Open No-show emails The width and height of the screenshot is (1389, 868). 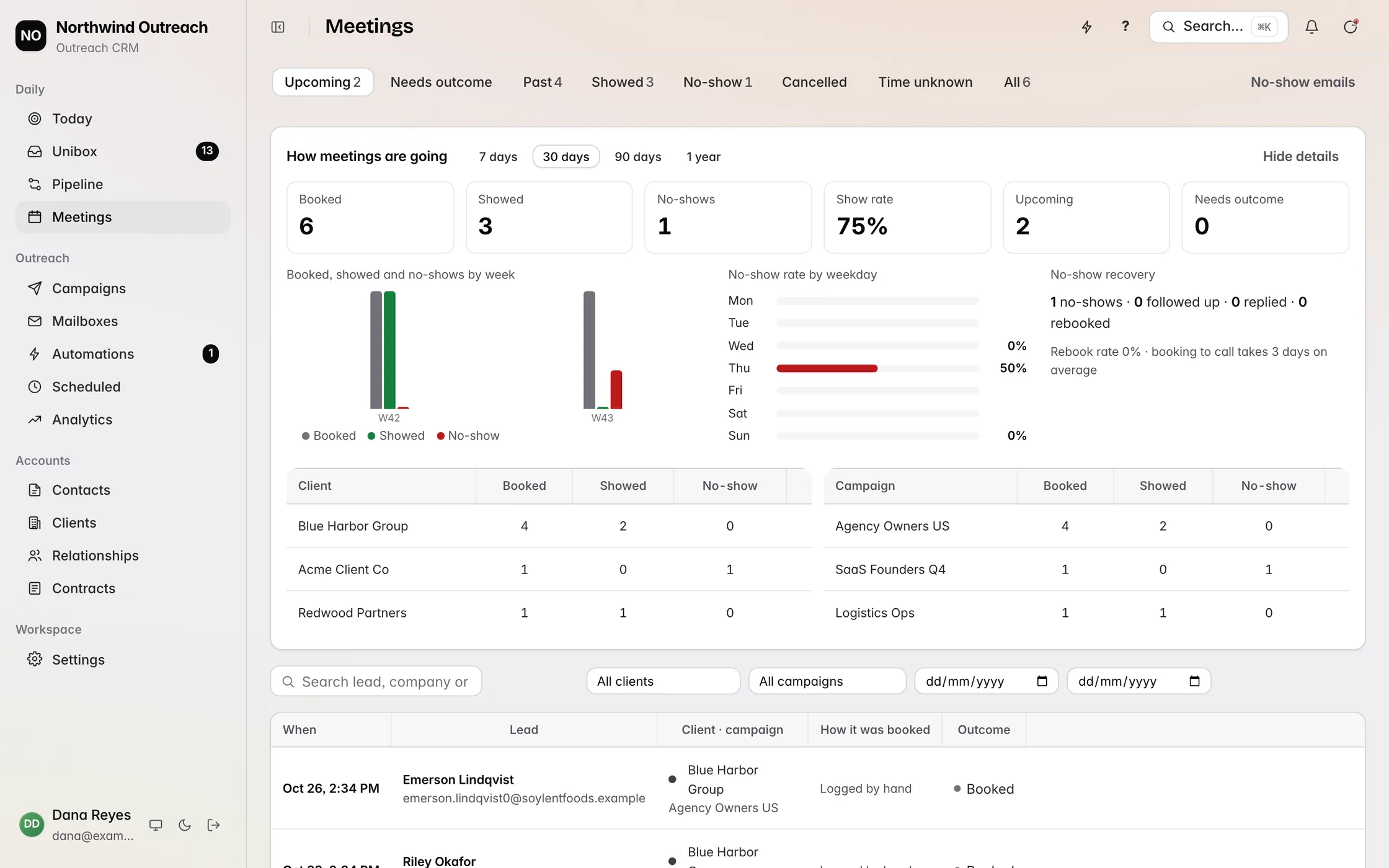click(x=1302, y=82)
